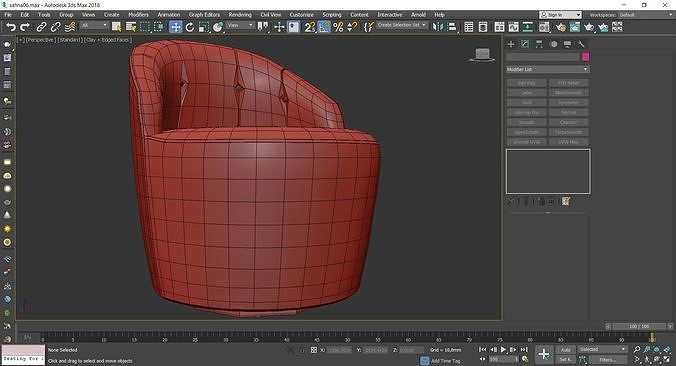Click the Bind to Space Warp icon

(x=70, y=27)
